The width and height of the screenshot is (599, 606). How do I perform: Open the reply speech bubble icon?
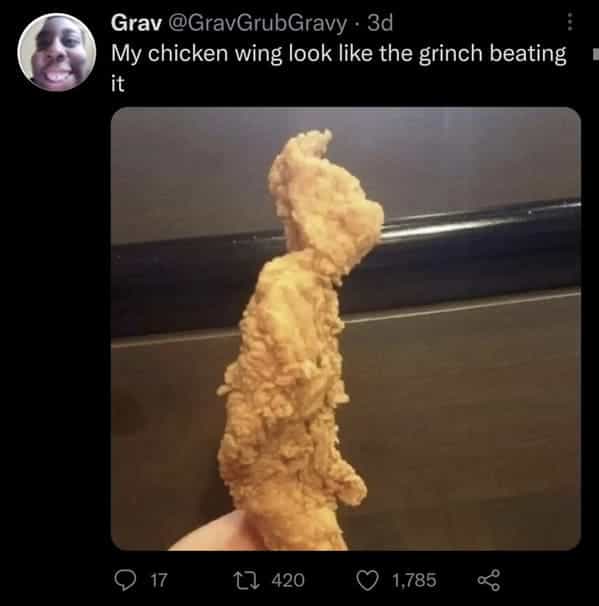125,580
